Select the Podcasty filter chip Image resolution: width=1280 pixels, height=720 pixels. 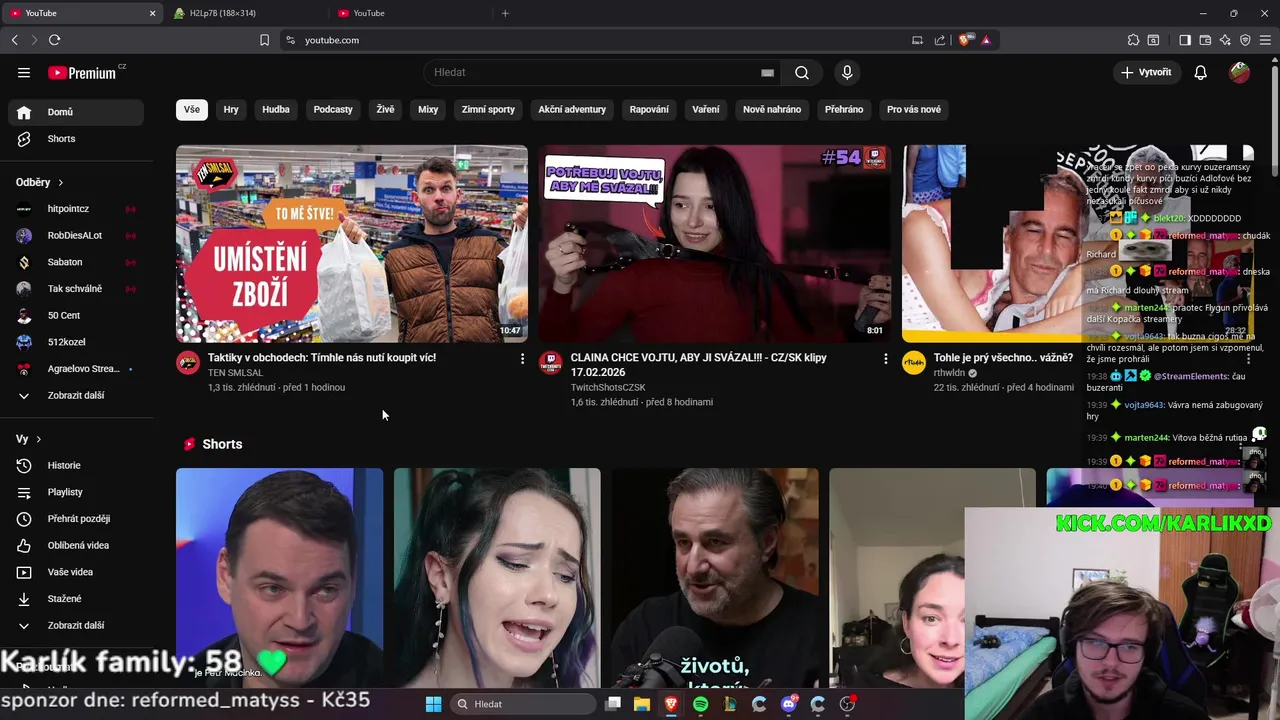(x=333, y=109)
